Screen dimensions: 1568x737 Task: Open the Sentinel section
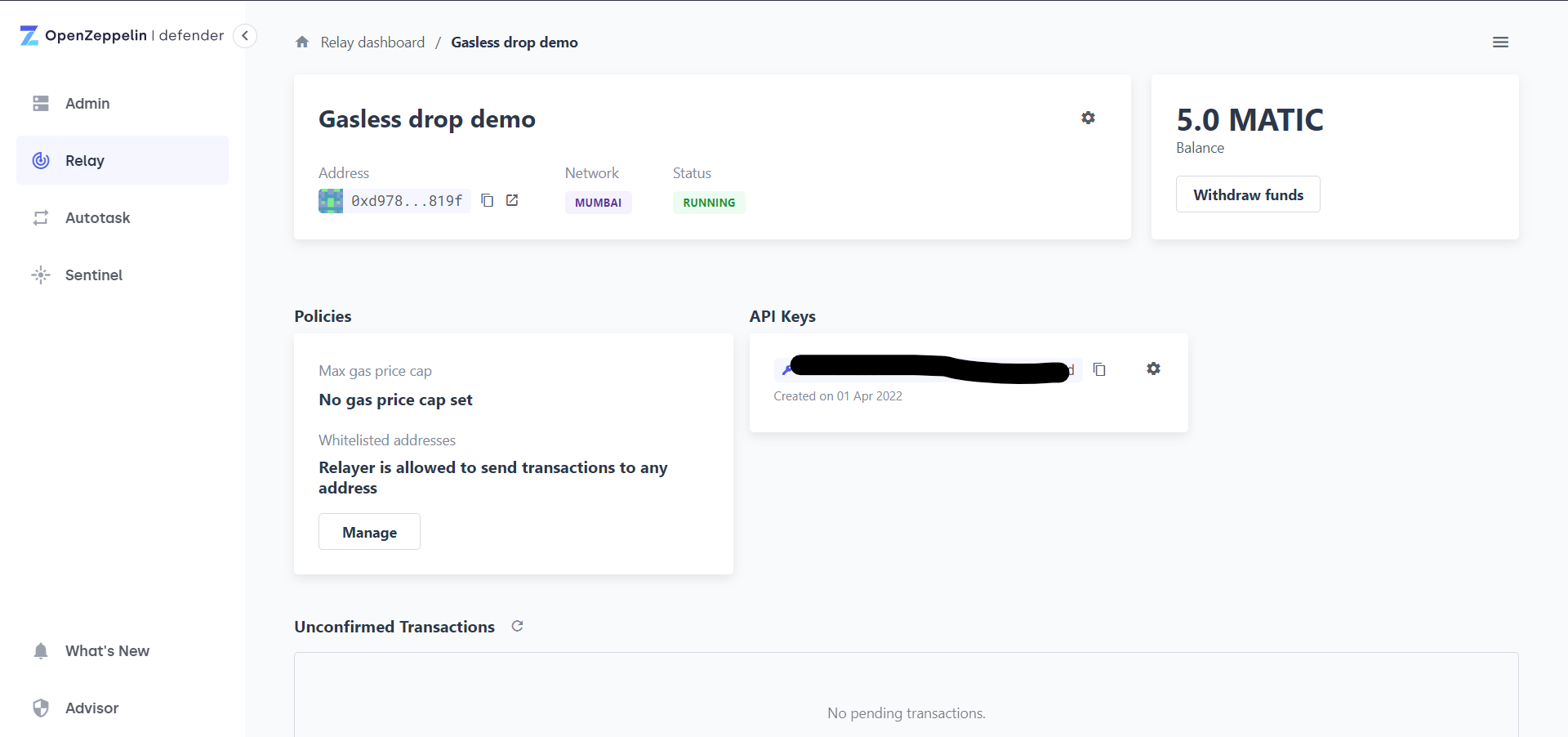(95, 275)
